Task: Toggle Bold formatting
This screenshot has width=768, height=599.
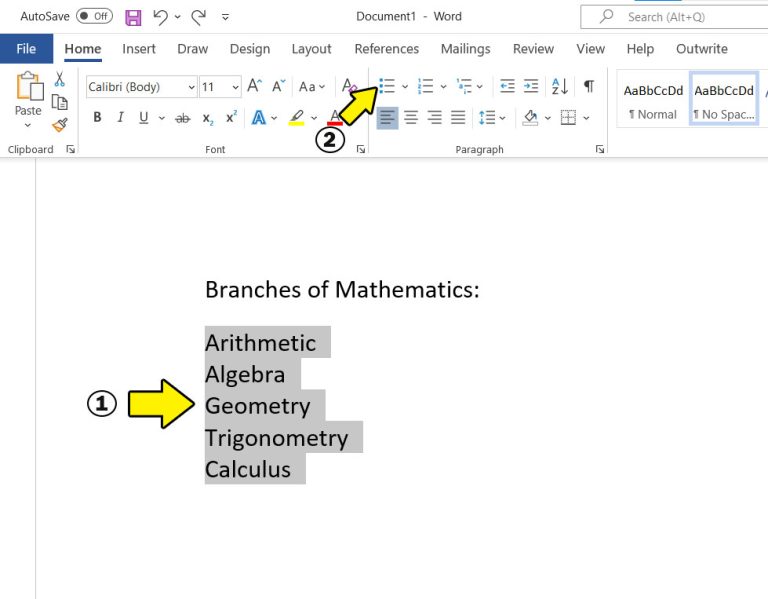Action: point(97,118)
